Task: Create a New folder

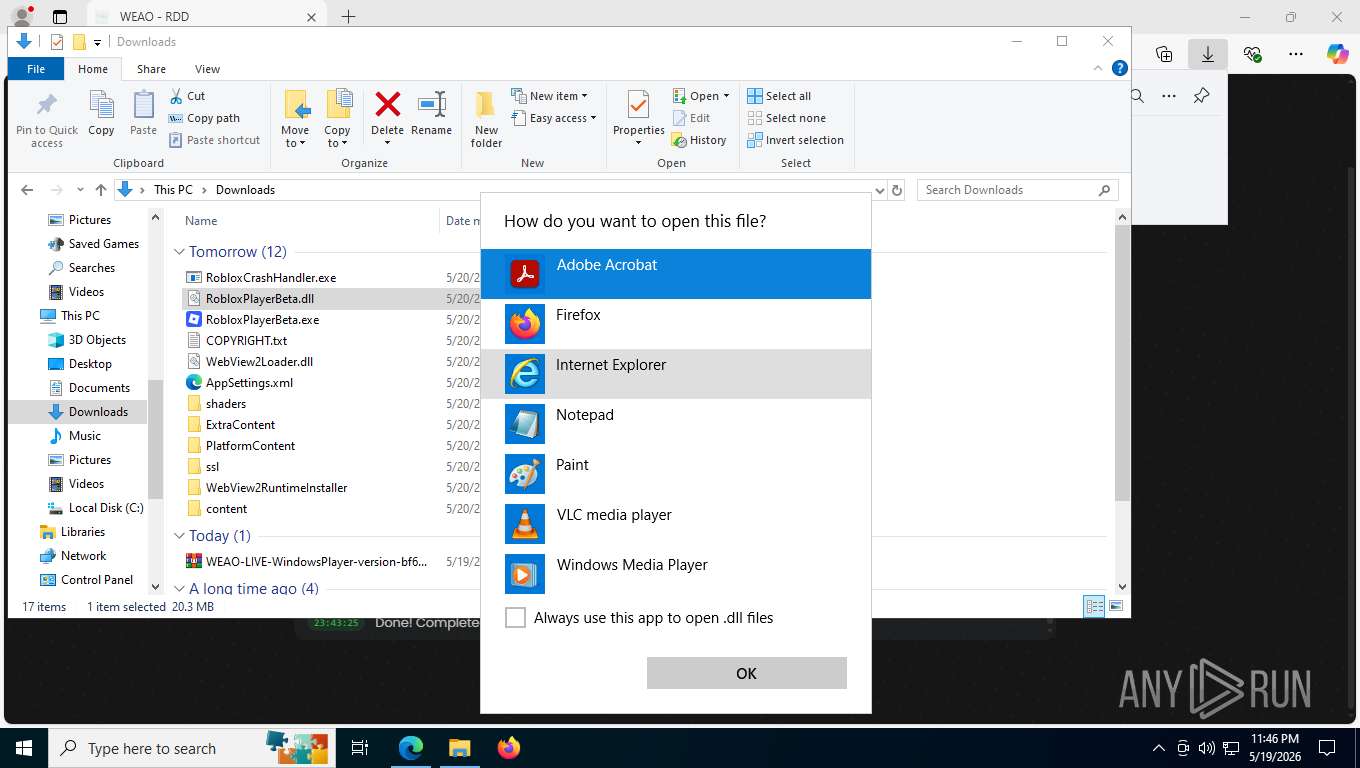Action: click(x=486, y=119)
